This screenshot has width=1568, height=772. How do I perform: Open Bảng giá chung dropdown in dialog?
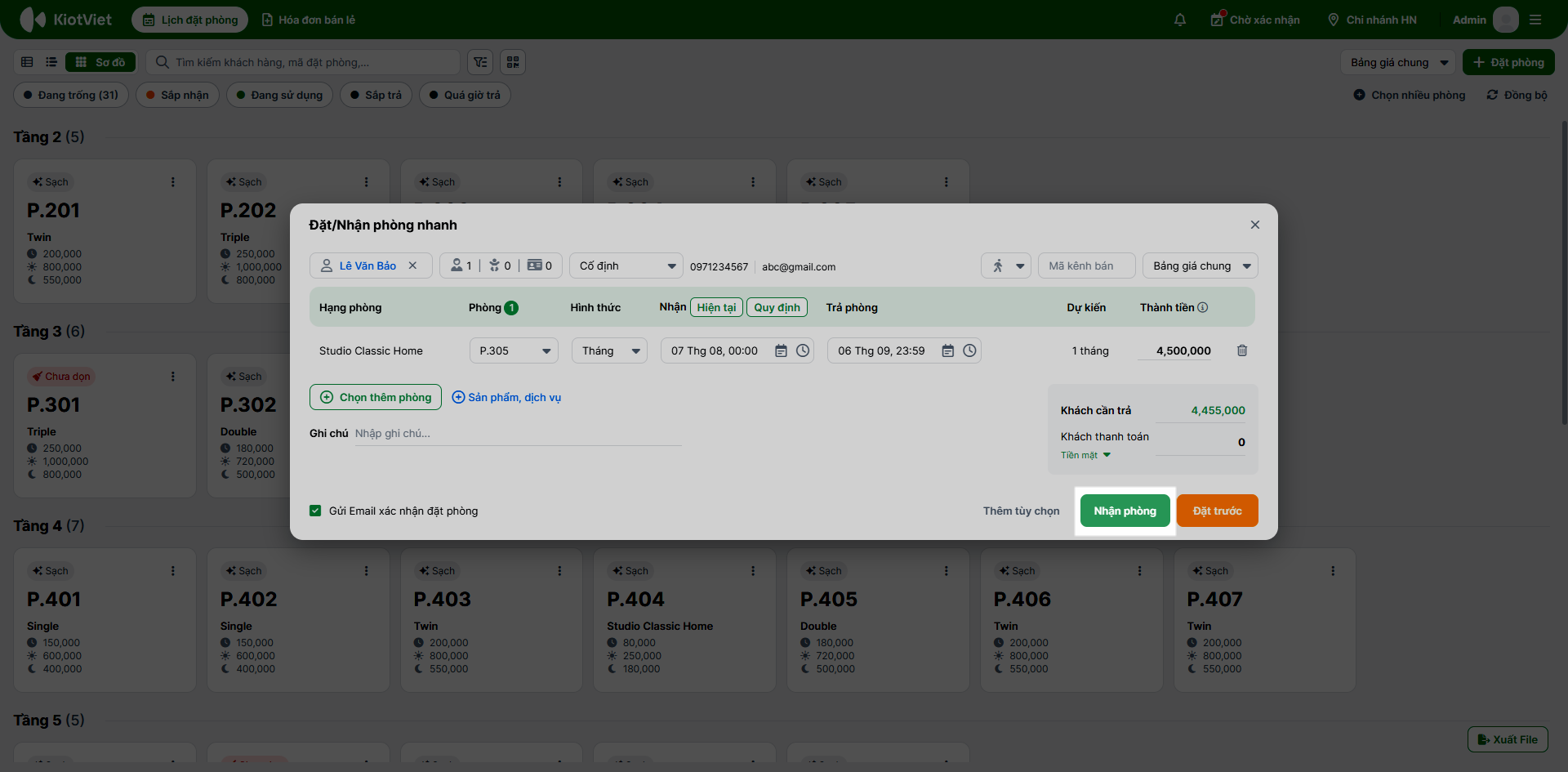coord(1200,266)
